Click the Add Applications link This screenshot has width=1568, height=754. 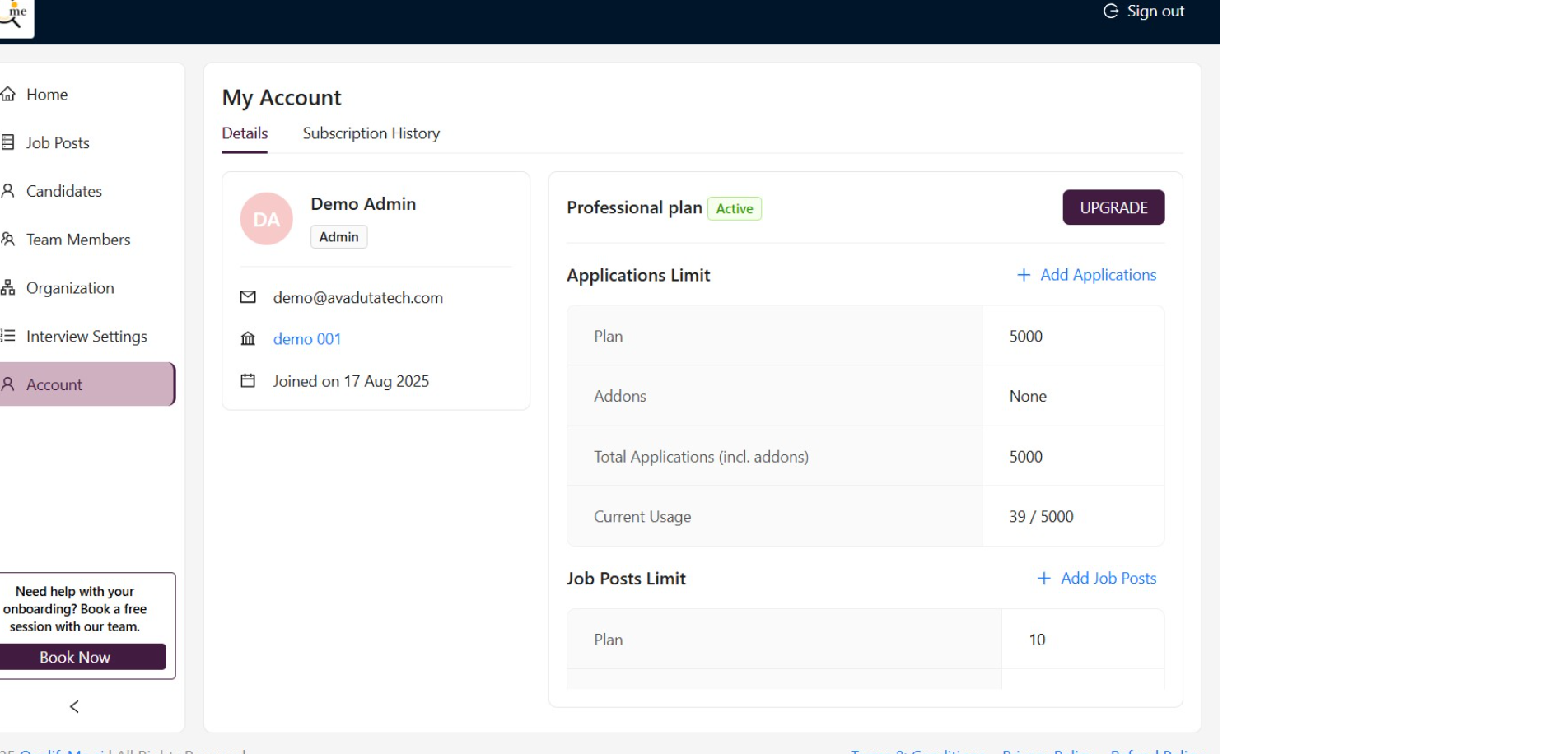[1087, 275]
